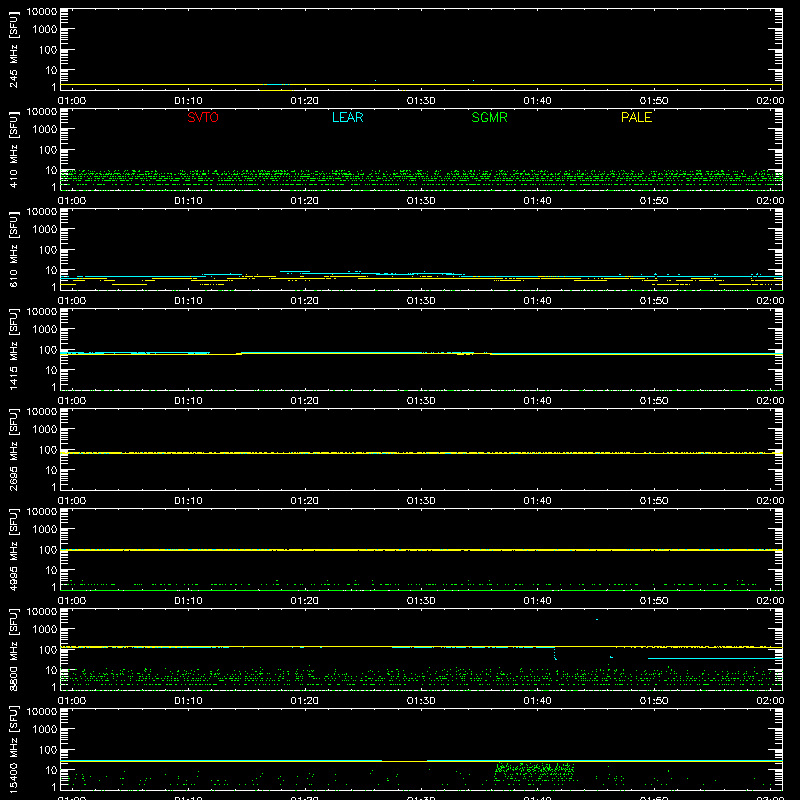Select the 610 MHz [SFU] axis title
This screenshot has height=800, width=800.
(13, 249)
